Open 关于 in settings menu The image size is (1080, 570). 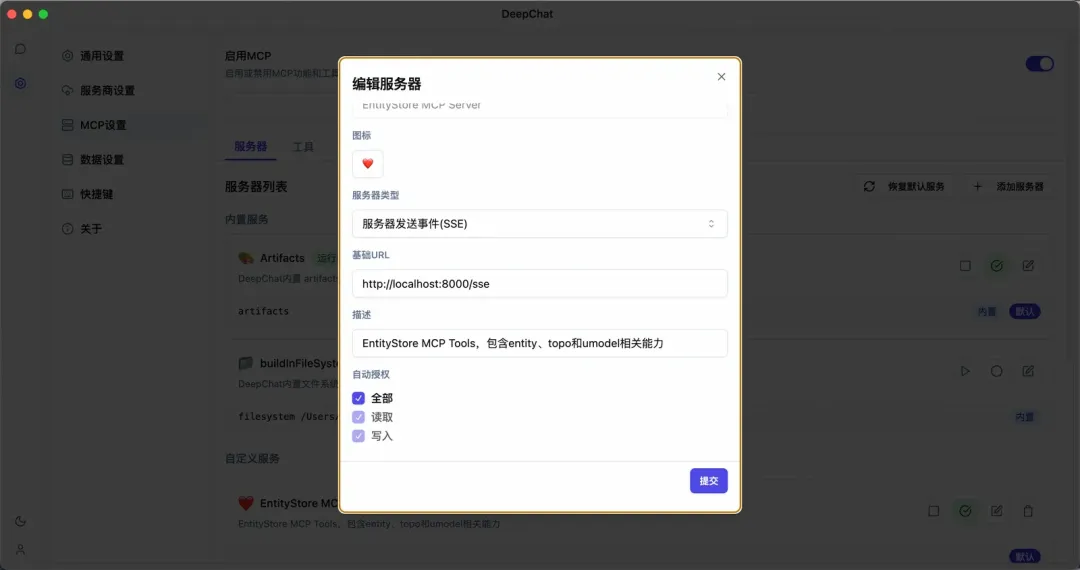click(90, 229)
